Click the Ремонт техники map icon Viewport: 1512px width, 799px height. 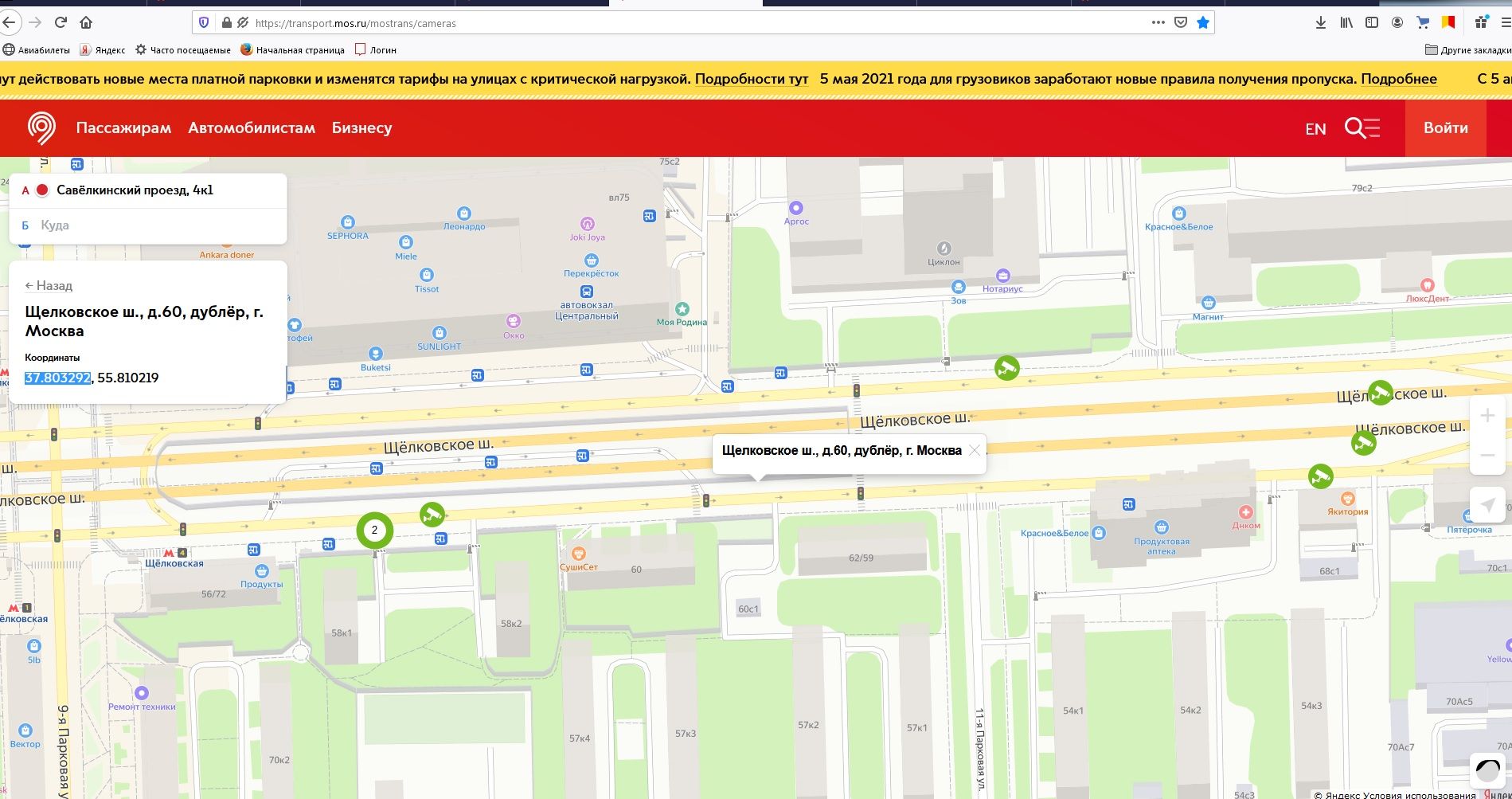pyautogui.click(x=142, y=693)
